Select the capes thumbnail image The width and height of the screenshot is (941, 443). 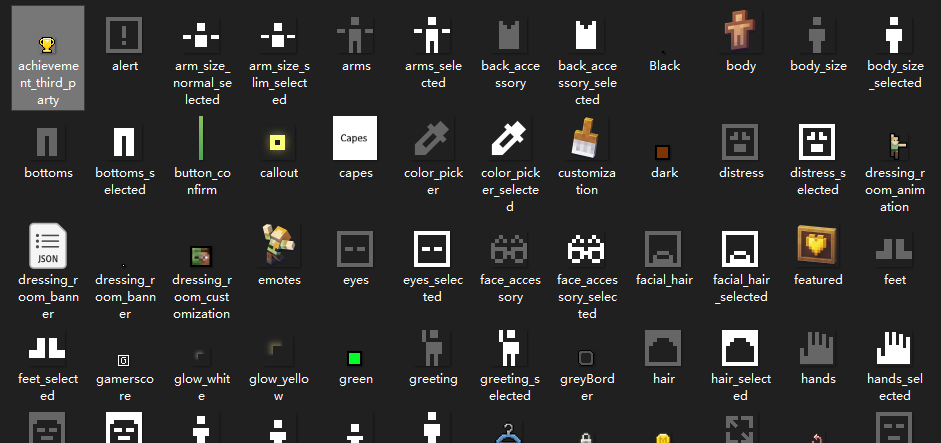point(355,138)
